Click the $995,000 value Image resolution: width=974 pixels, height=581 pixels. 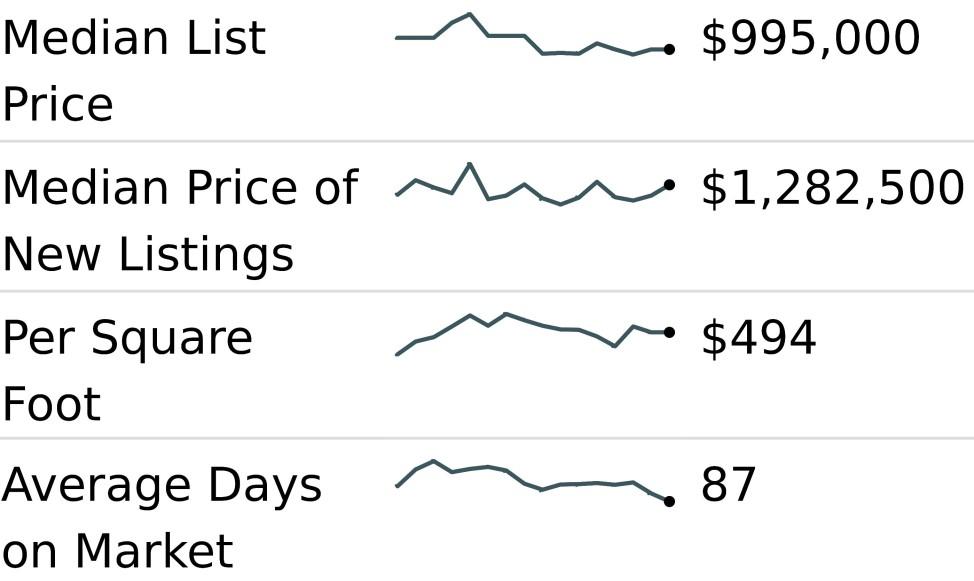(811, 38)
